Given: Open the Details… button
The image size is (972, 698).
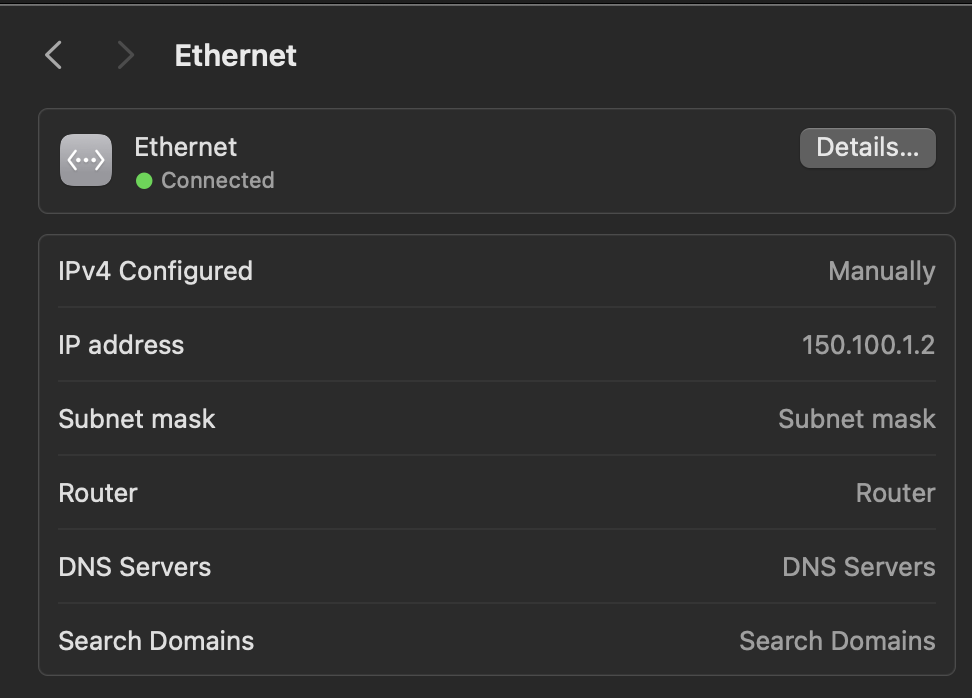Looking at the screenshot, I should [867, 148].
